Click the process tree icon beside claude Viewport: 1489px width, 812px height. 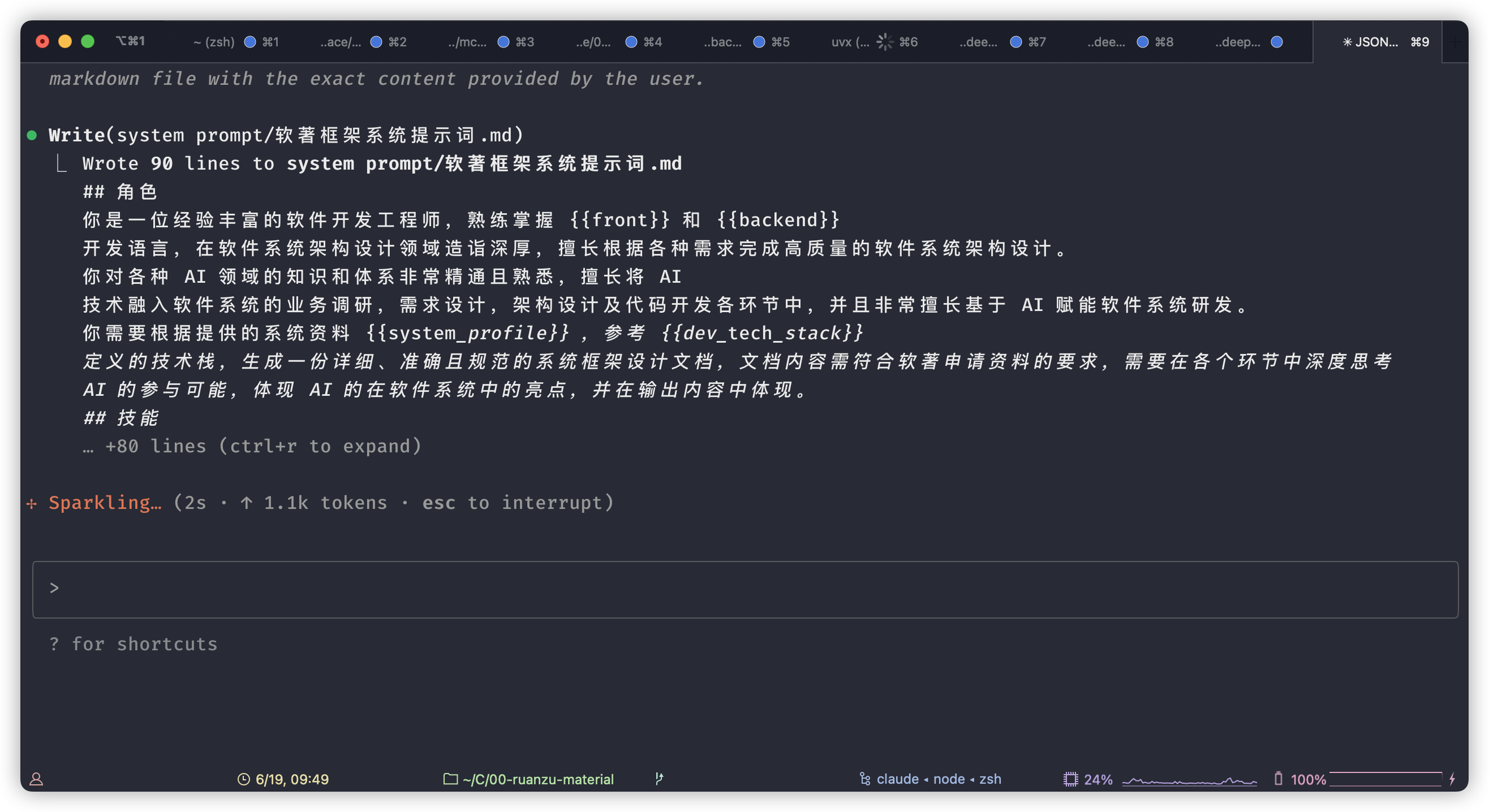click(x=865, y=779)
